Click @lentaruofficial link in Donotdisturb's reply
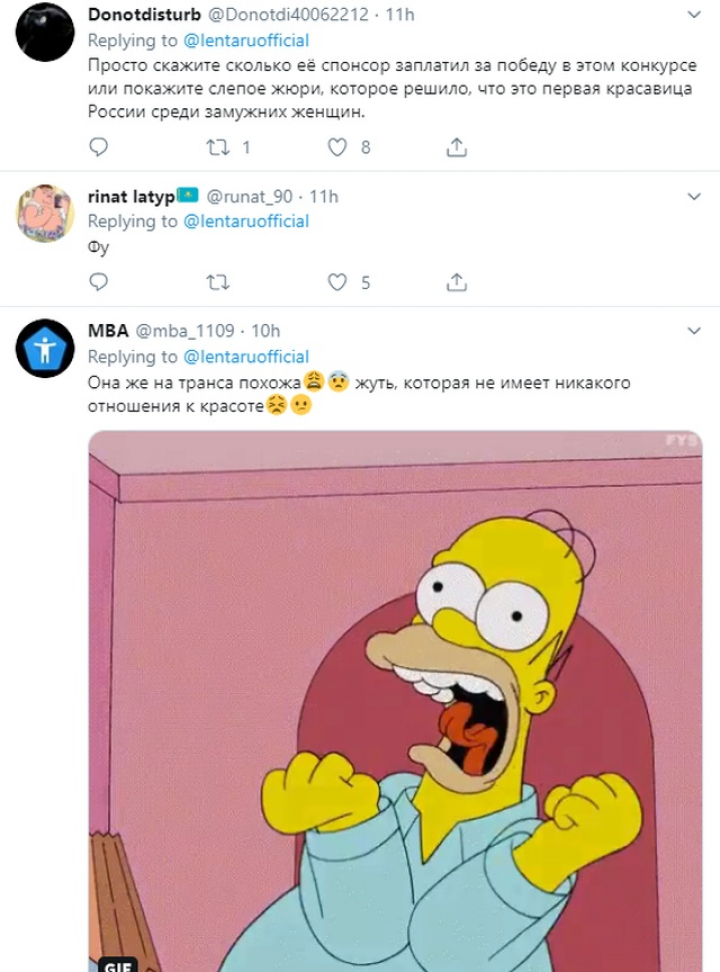The image size is (720, 972). click(x=246, y=41)
